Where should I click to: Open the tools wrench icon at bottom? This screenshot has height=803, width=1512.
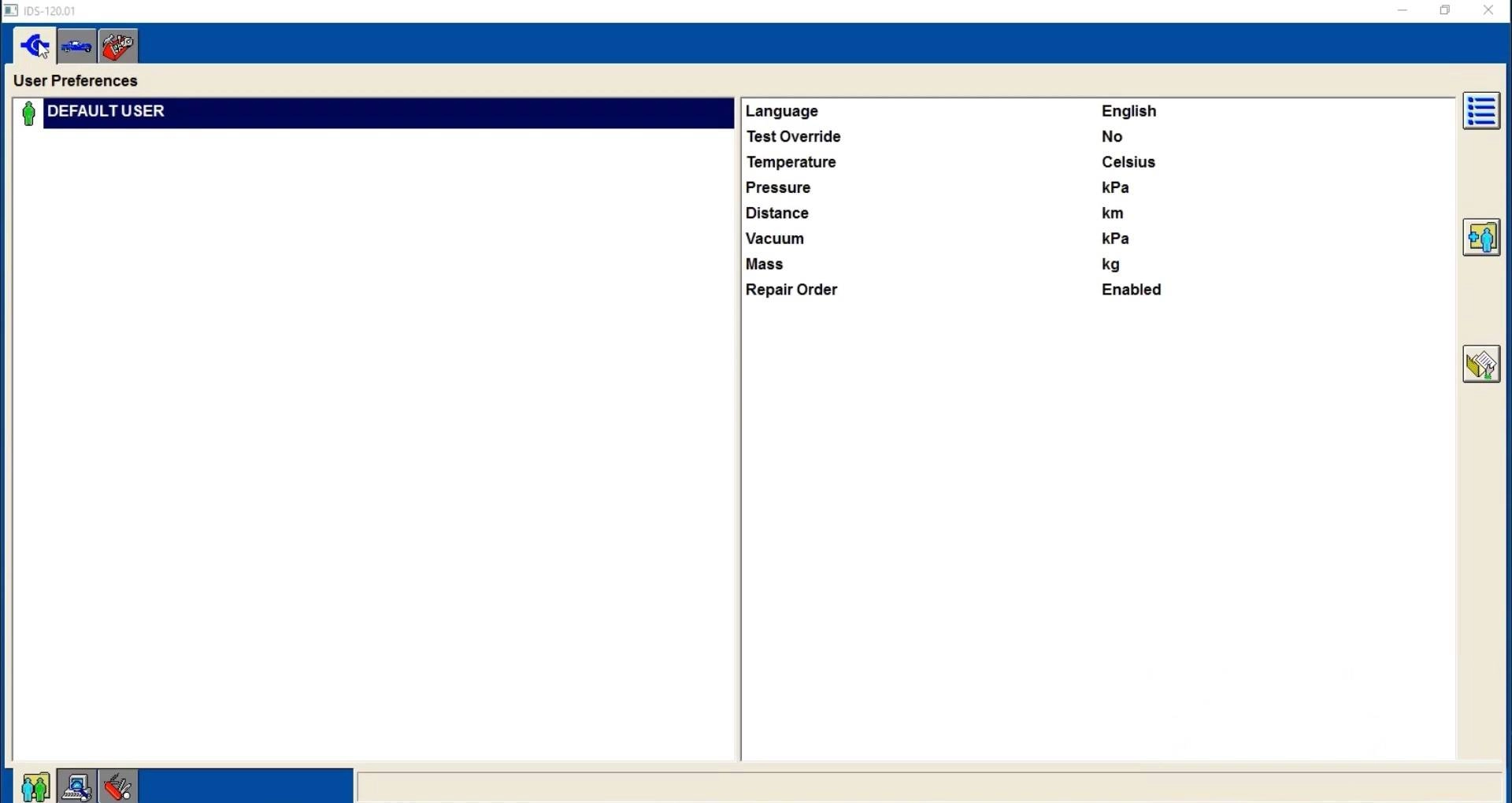click(x=118, y=786)
